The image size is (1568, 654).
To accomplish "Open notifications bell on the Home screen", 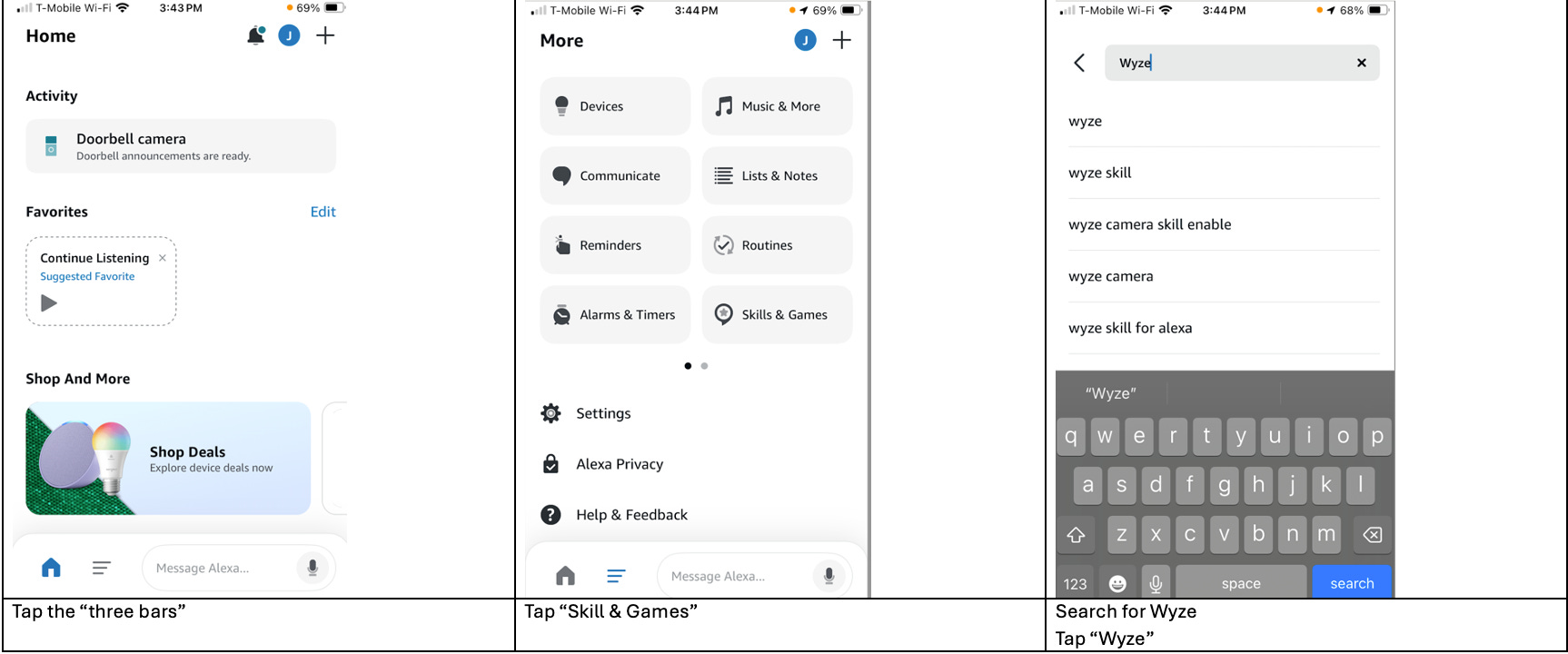I will tap(255, 36).
